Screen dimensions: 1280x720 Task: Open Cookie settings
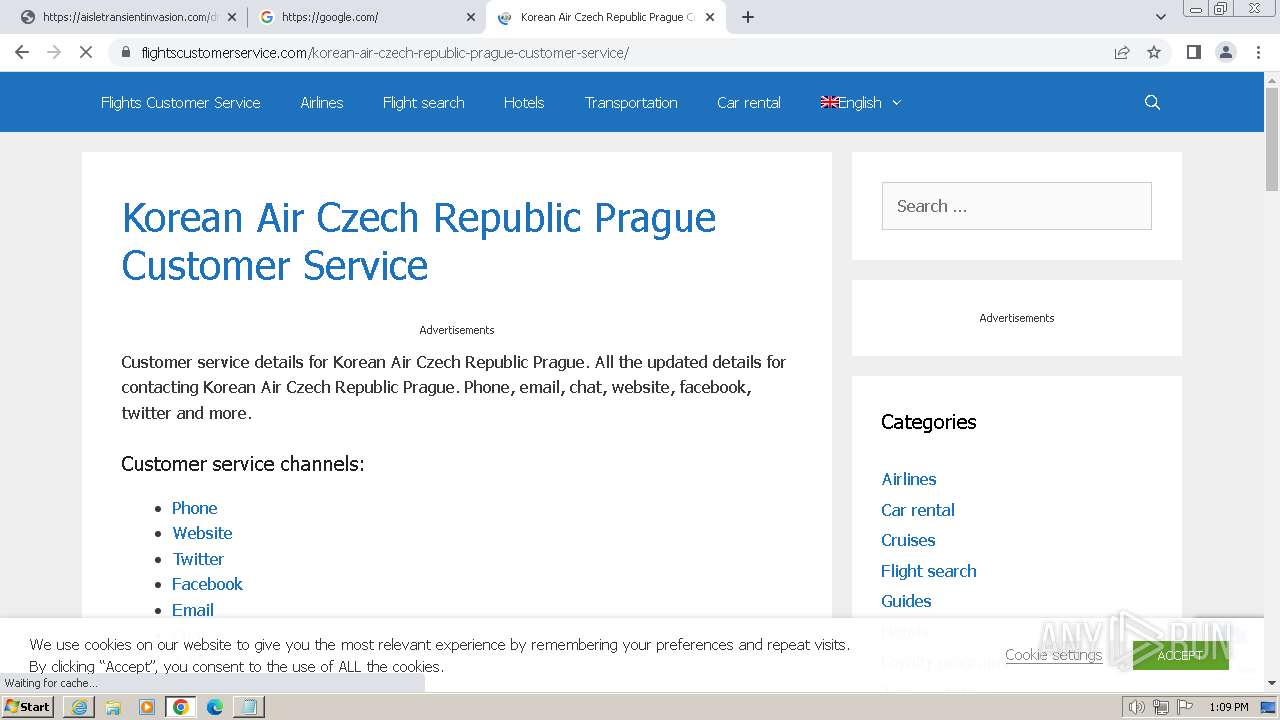(1054, 655)
